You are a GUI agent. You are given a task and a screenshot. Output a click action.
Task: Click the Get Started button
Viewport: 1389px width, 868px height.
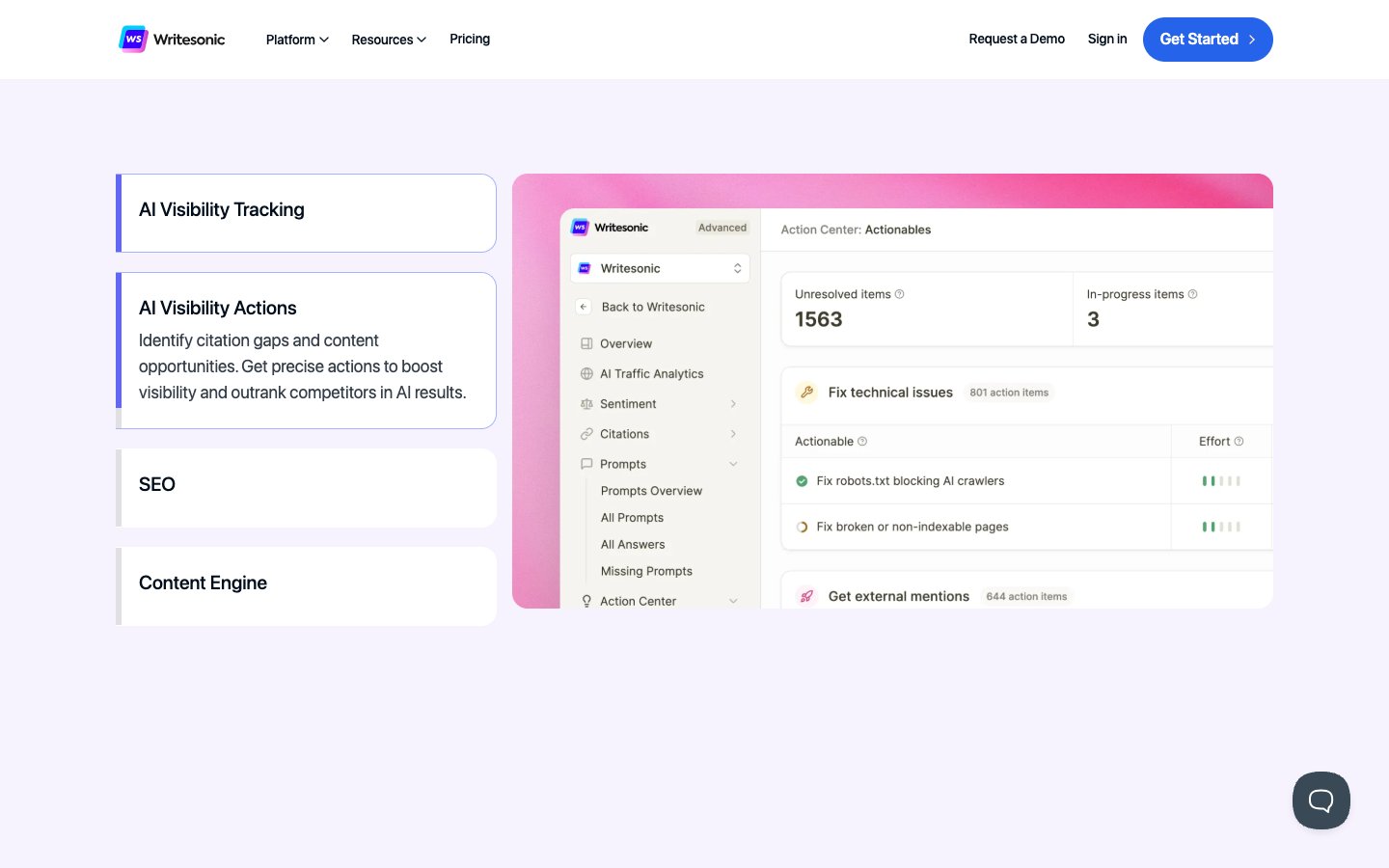point(1207,40)
